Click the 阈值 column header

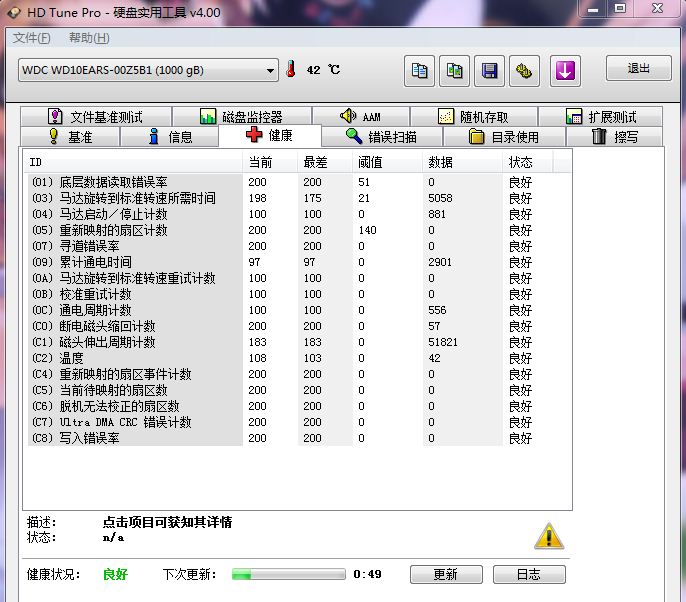387,162
